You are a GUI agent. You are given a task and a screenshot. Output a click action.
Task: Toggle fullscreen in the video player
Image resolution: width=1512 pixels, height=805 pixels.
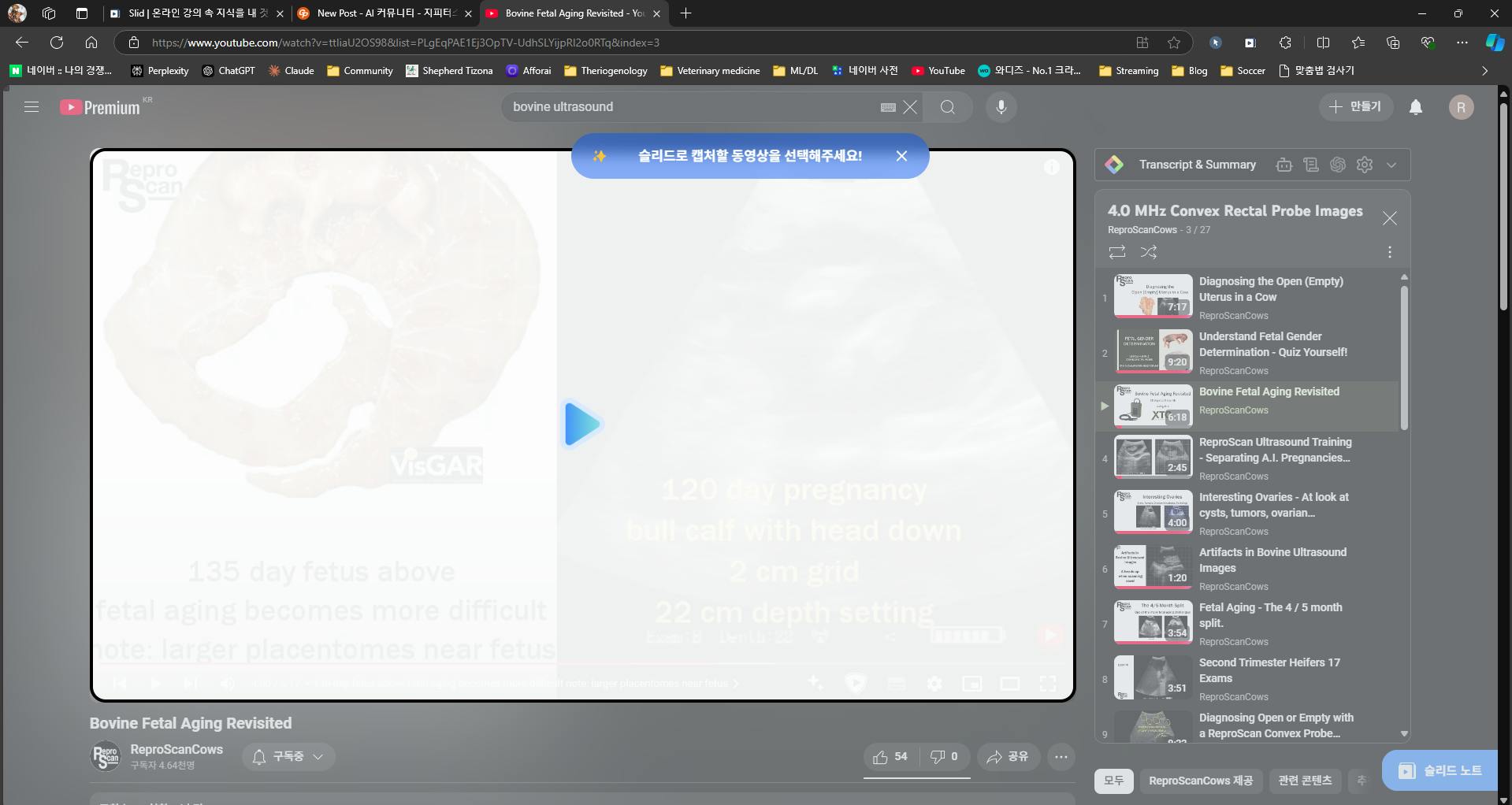1048,684
